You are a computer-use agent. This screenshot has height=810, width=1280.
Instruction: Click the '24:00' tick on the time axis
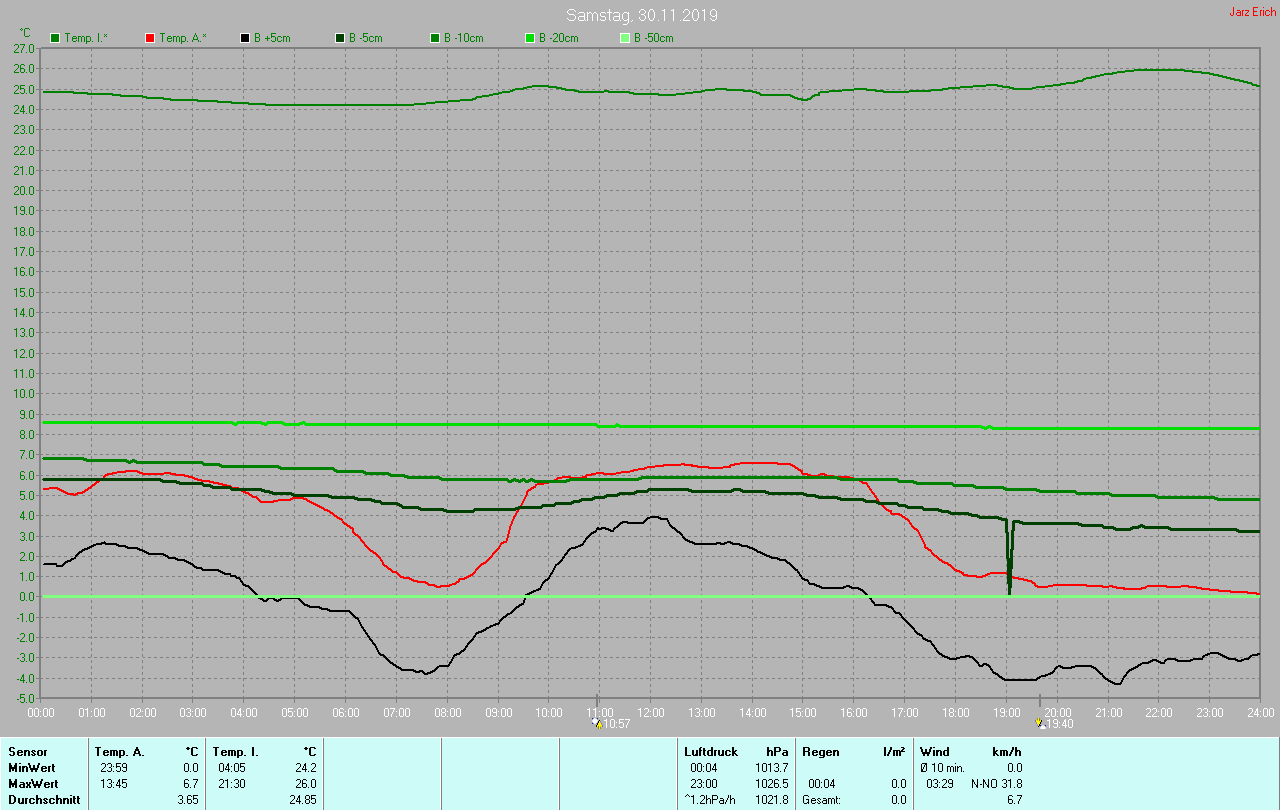pos(1260,712)
